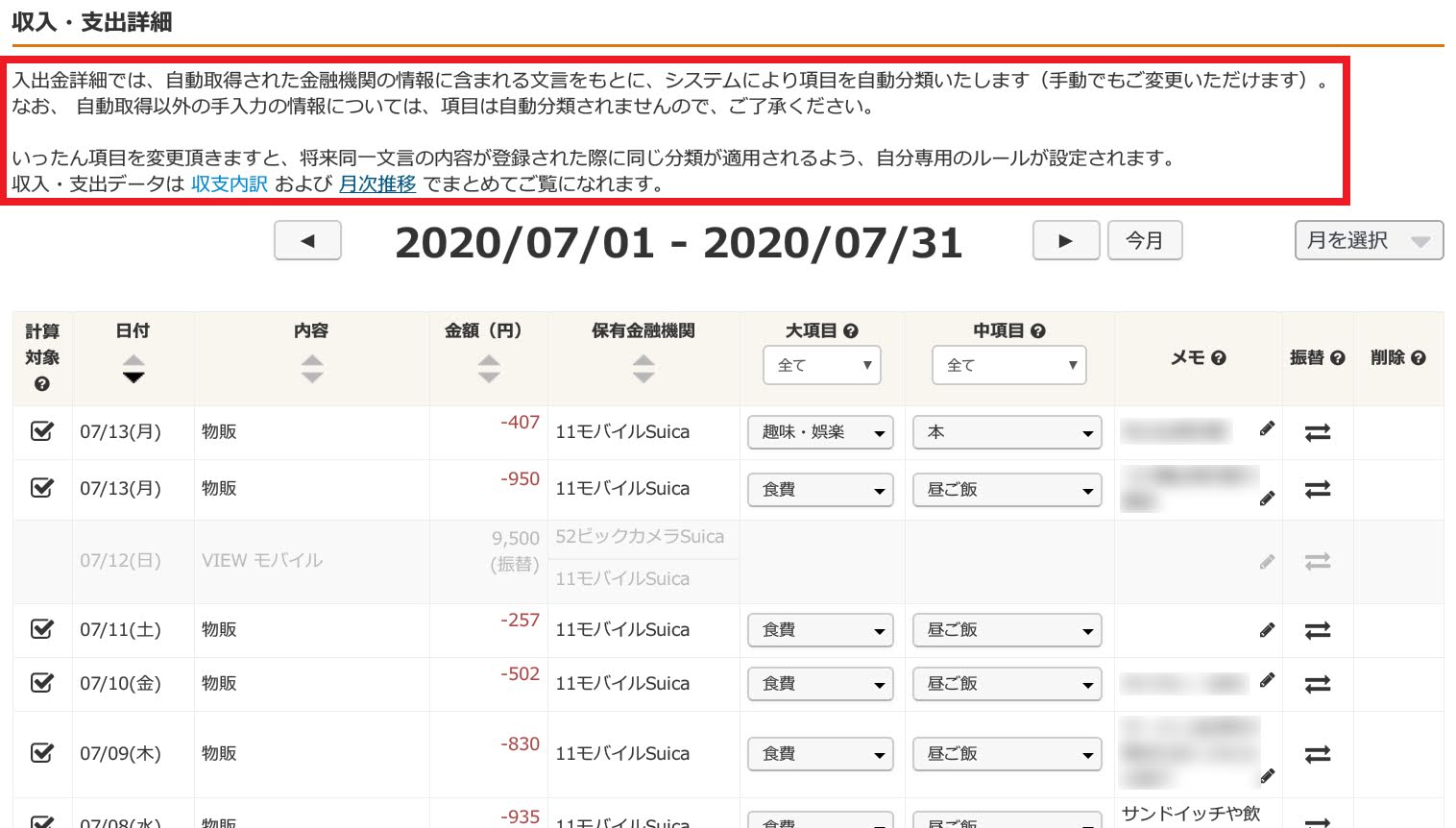The width and height of the screenshot is (1456, 828).
Task: Open 趣味・娯楽 category dropdown
Action: click(x=820, y=432)
